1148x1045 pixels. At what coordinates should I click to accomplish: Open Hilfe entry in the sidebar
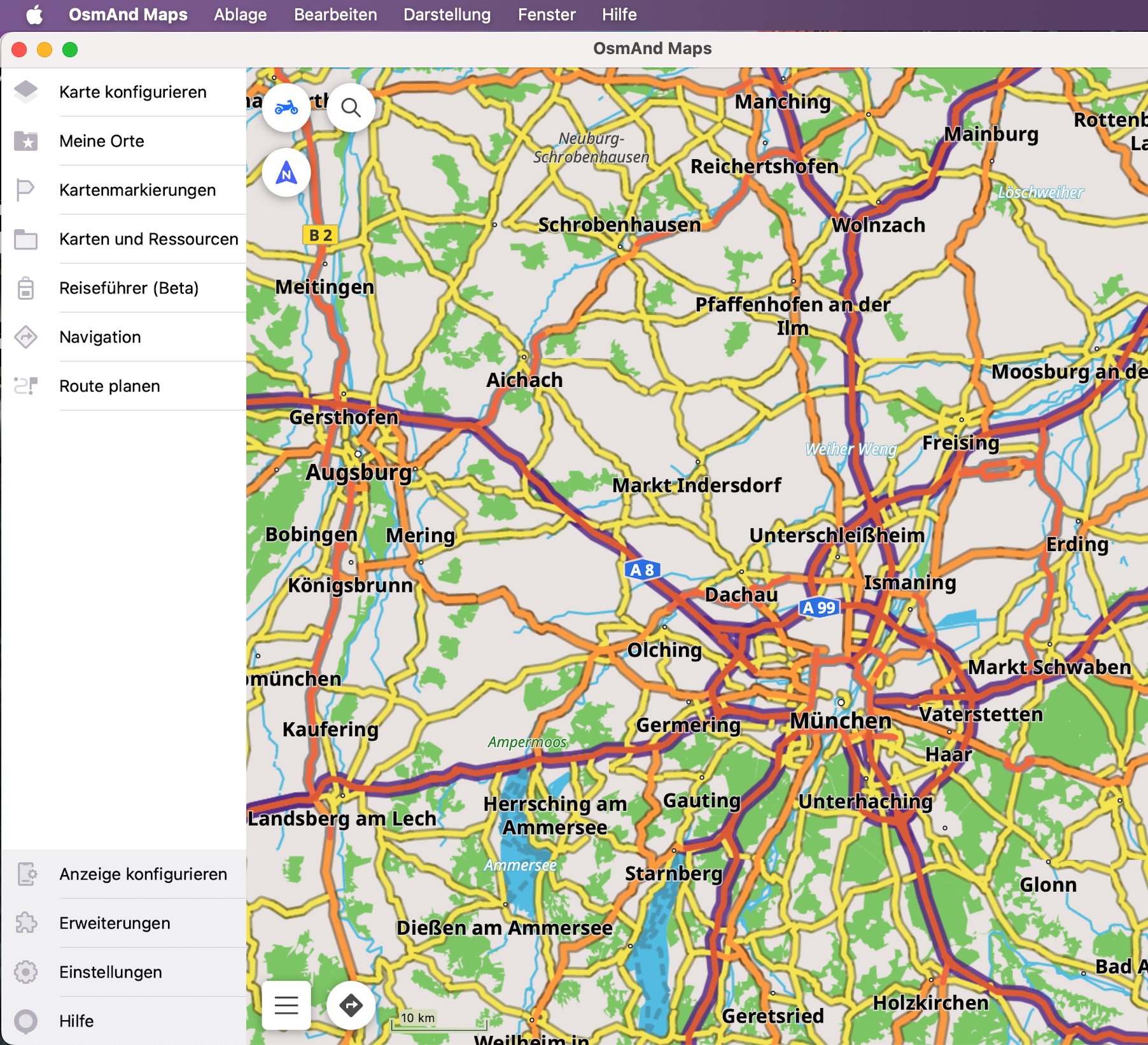(123, 1021)
